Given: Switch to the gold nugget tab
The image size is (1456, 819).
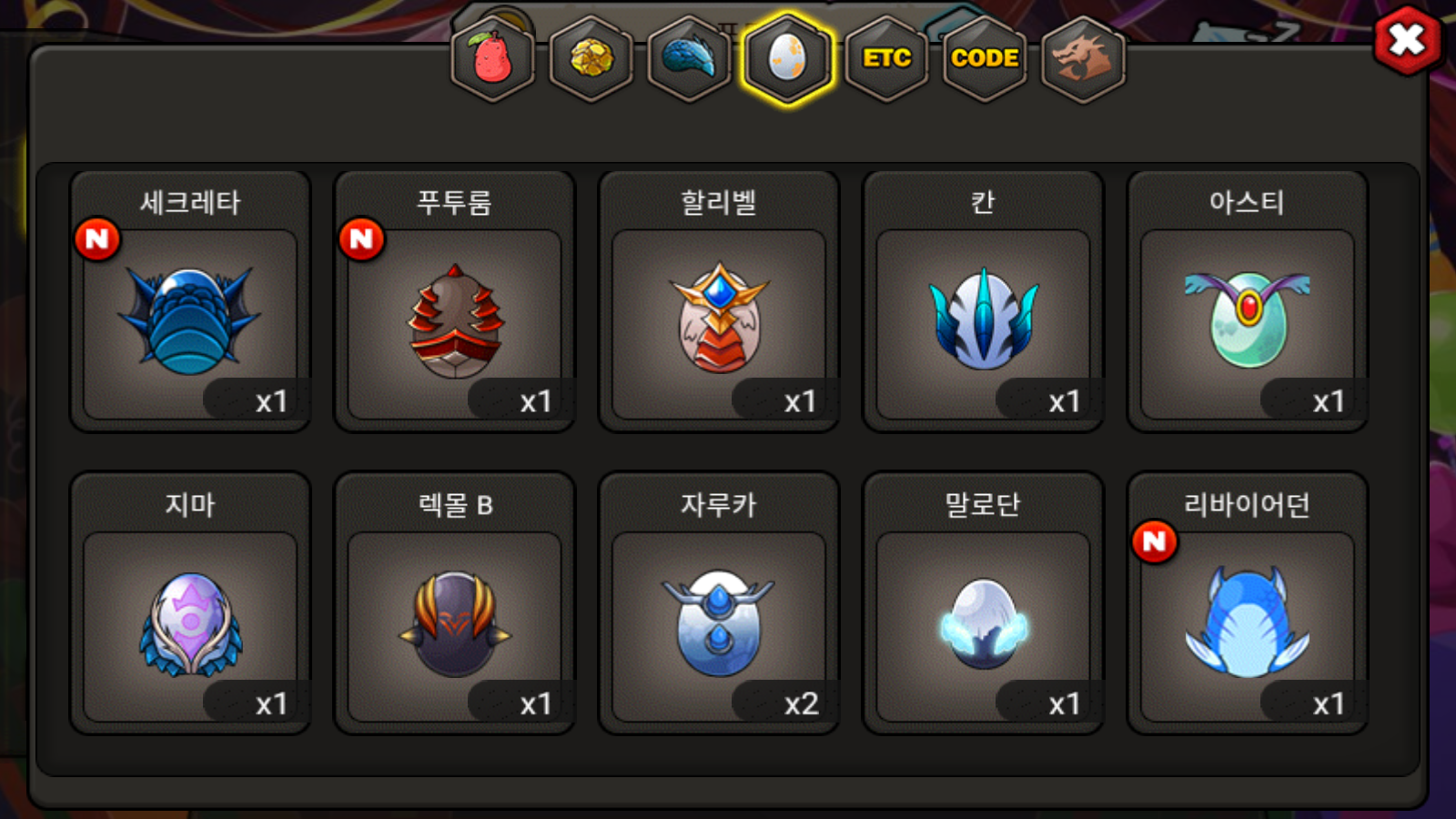Looking at the screenshot, I should coord(591,59).
